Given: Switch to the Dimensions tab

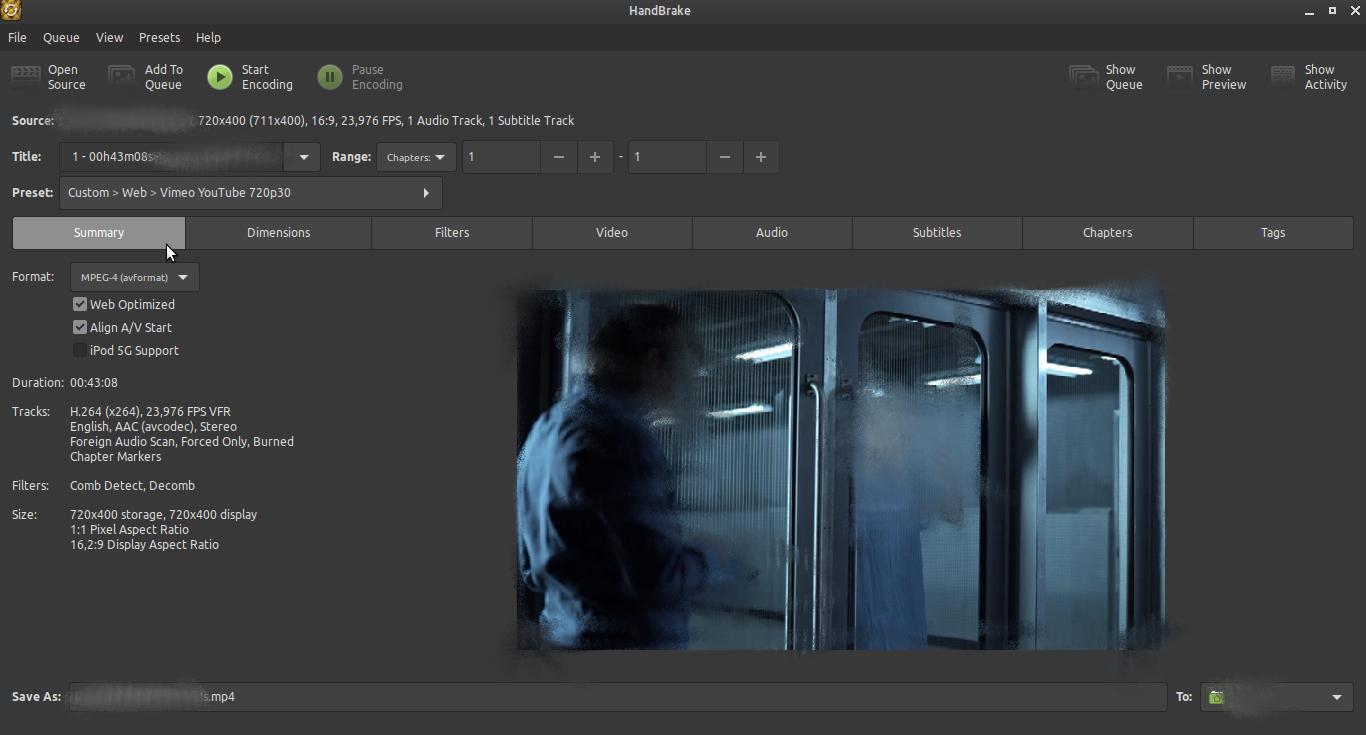Looking at the screenshot, I should click(x=278, y=233).
